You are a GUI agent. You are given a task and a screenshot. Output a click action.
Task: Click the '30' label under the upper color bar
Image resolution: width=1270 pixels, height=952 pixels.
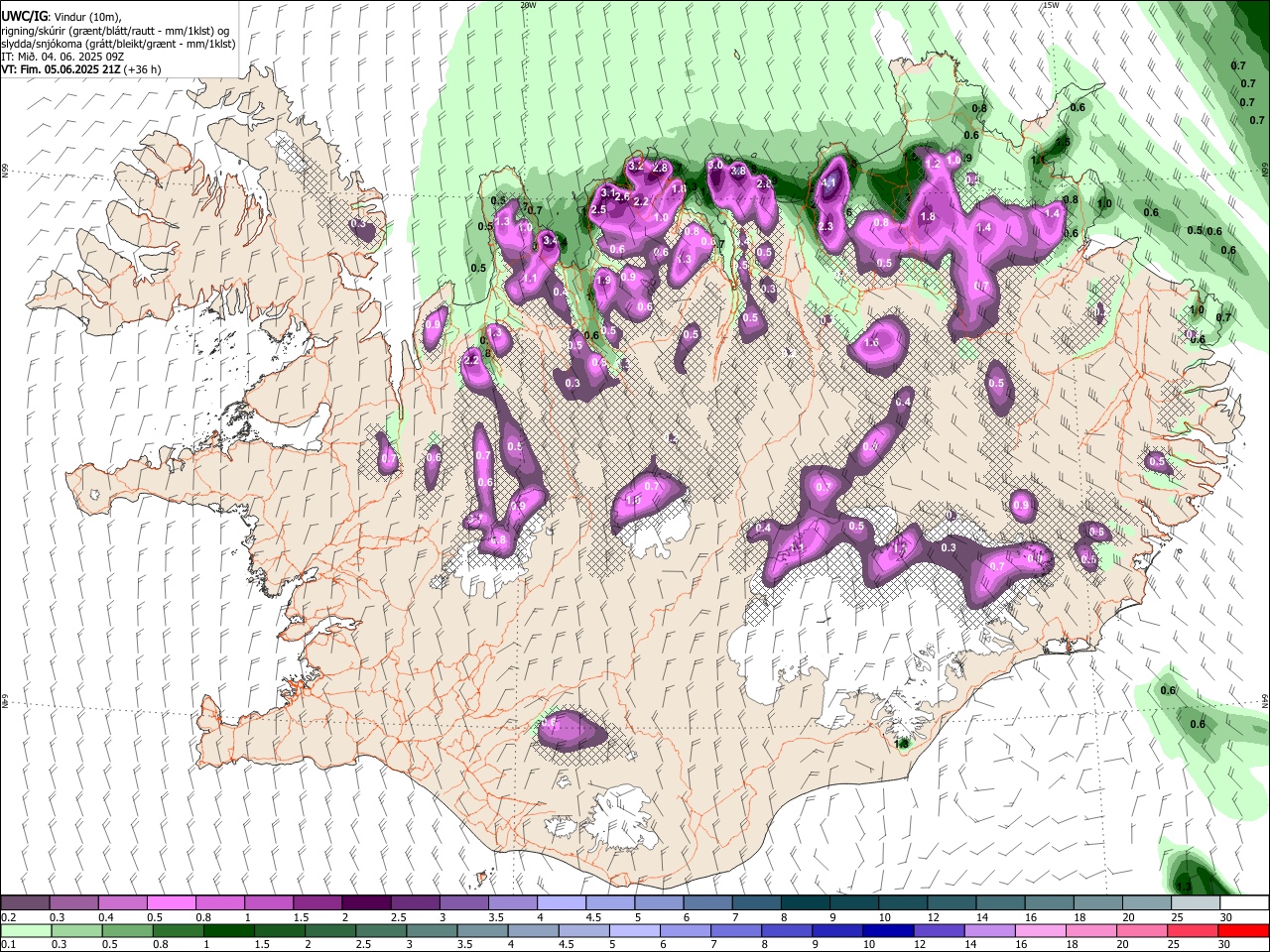click(1226, 917)
